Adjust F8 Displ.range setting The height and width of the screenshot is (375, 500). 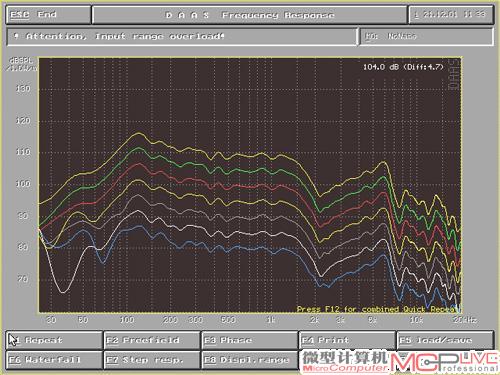click(x=249, y=360)
